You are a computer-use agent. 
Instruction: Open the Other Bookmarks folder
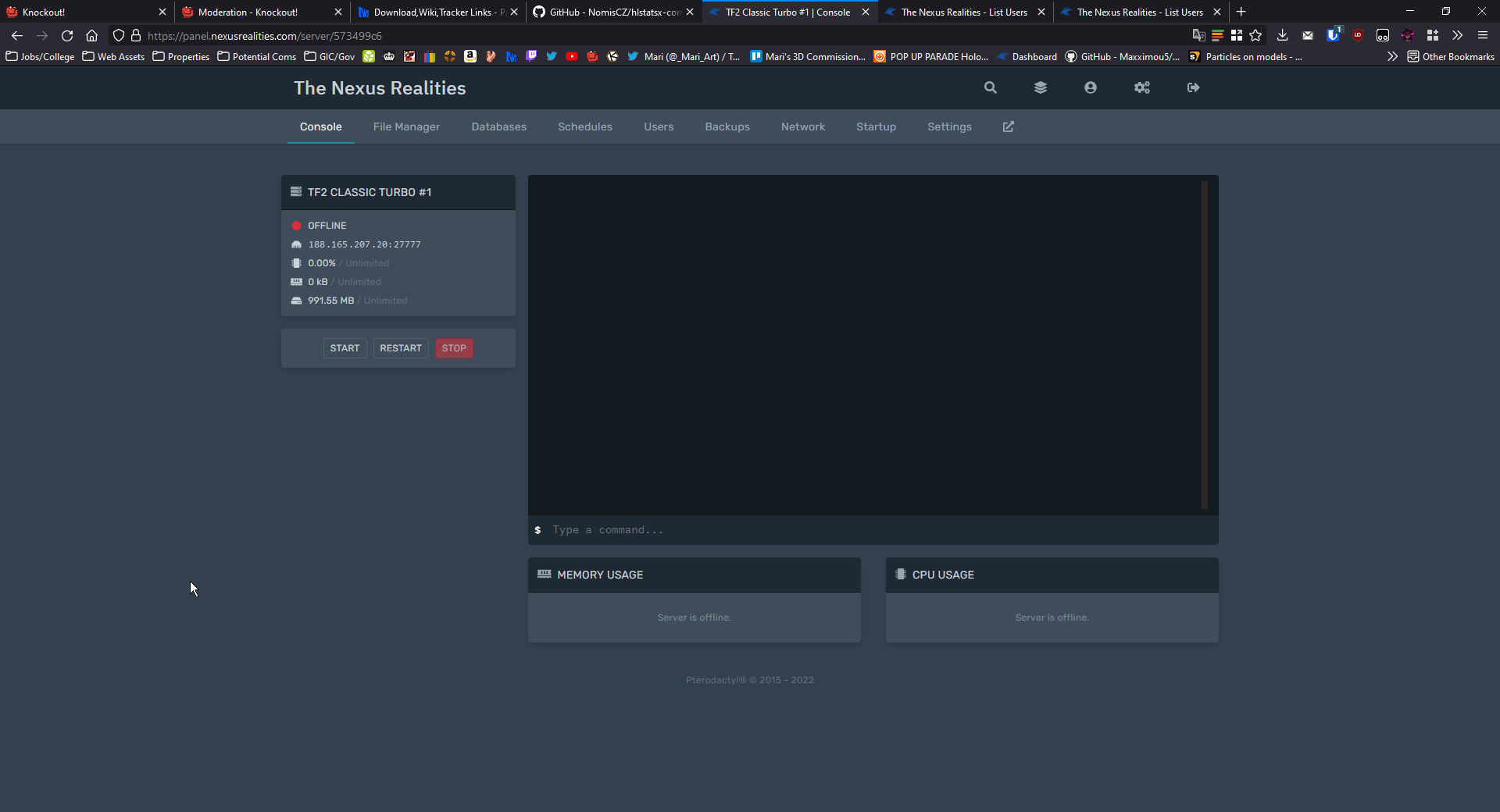coord(1451,56)
